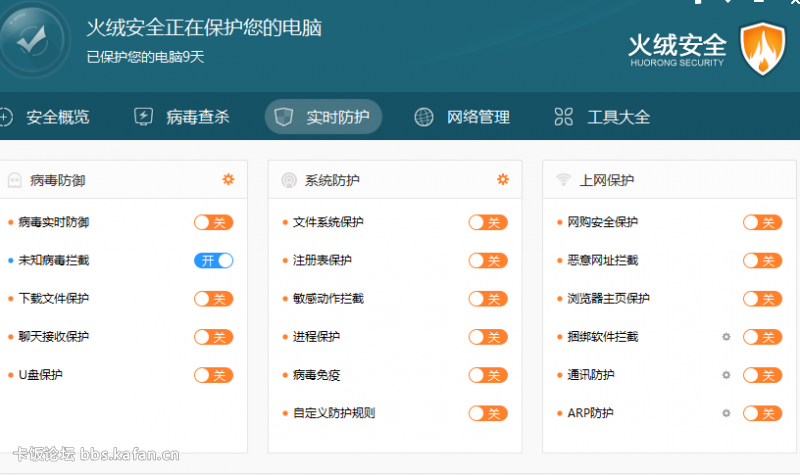Open 工具大全 tab
Image resolution: width=800 pixels, height=475 pixels.
603,117
